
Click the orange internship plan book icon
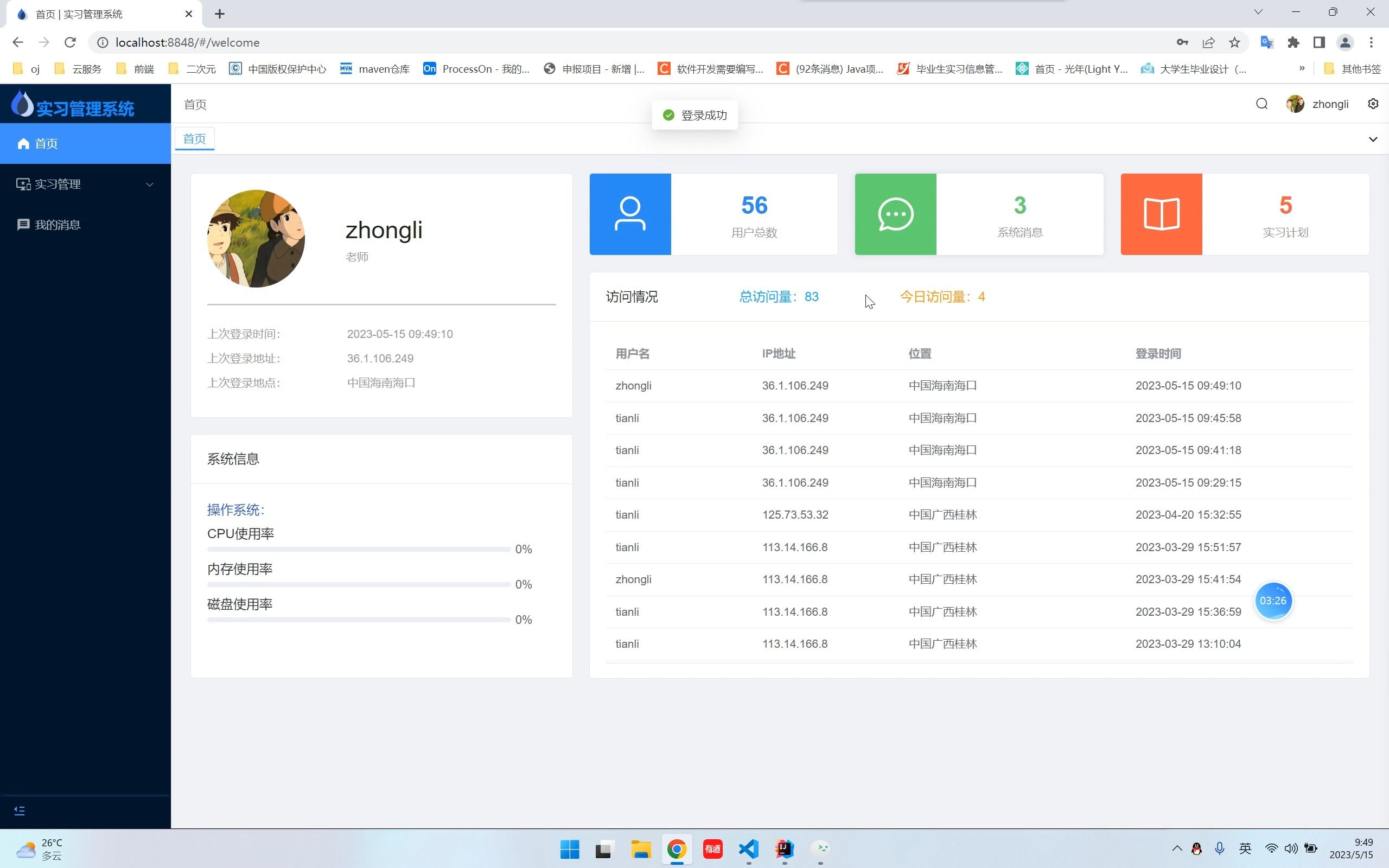pos(1161,214)
